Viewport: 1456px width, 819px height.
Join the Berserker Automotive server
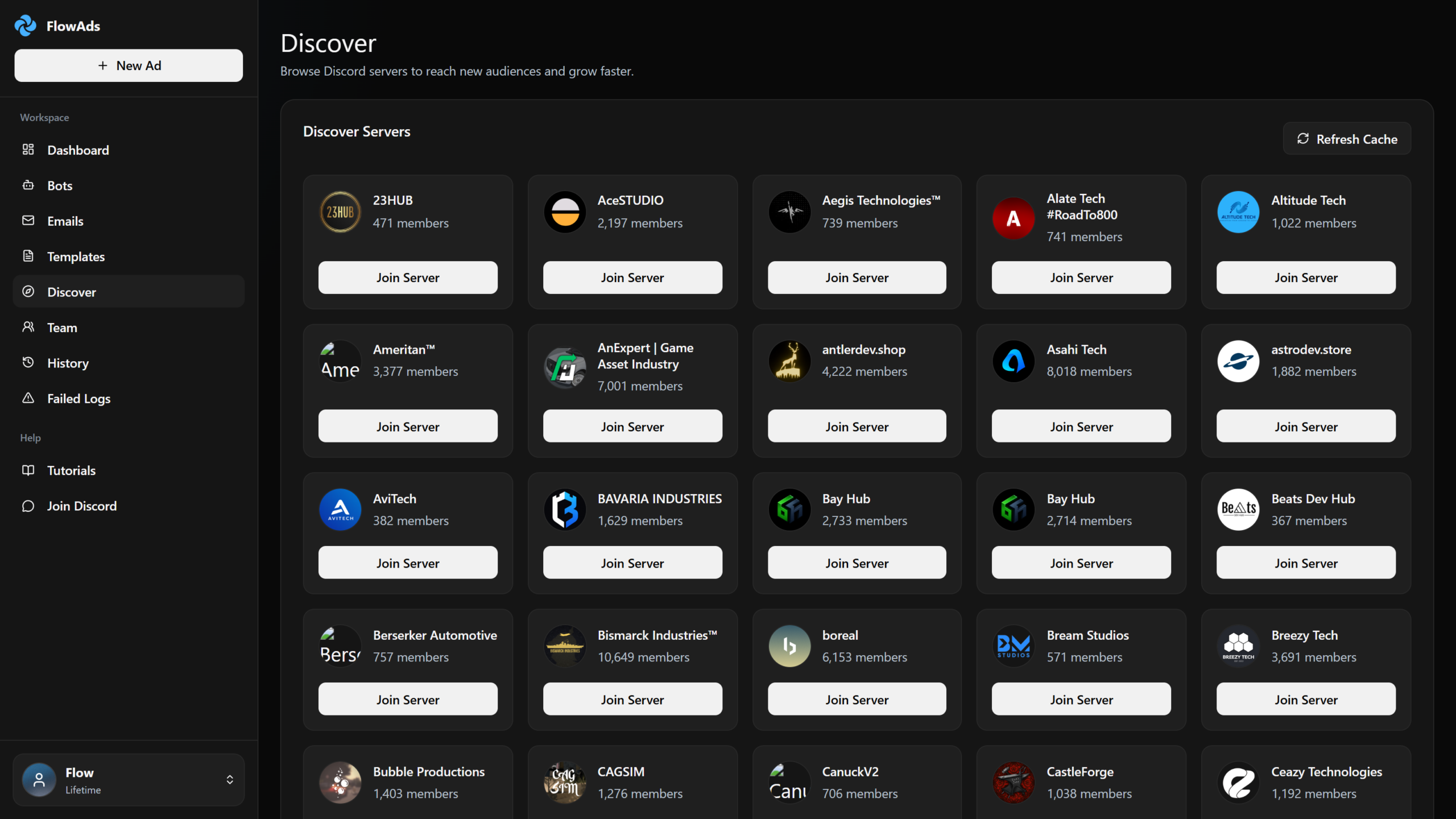click(x=408, y=699)
